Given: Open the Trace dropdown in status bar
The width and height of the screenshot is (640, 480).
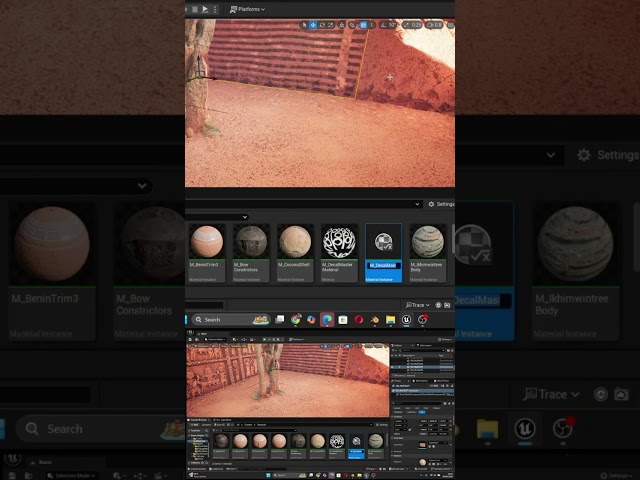Looking at the screenshot, I should (418, 305).
